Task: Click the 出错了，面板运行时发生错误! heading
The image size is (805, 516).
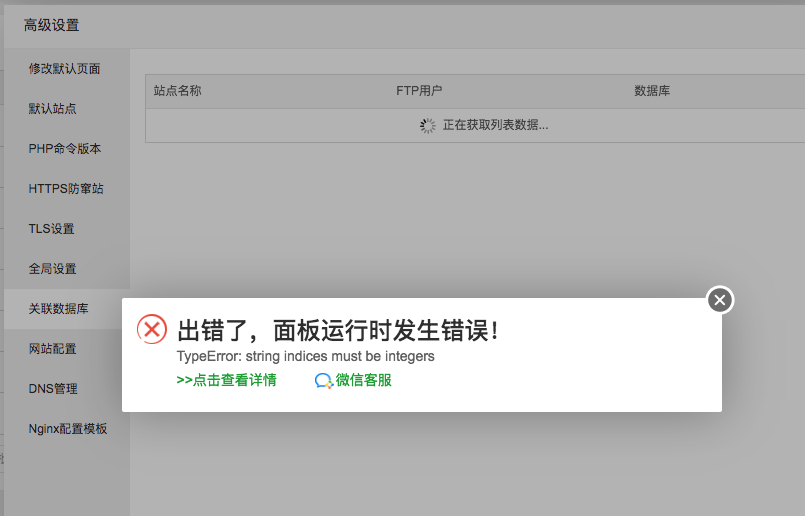Action: click(x=338, y=330)
